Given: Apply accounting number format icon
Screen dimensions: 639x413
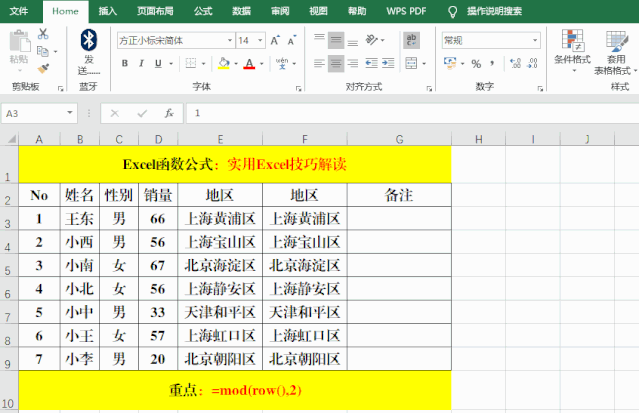Looking at the screenshot, I should (x=450, y=63).
